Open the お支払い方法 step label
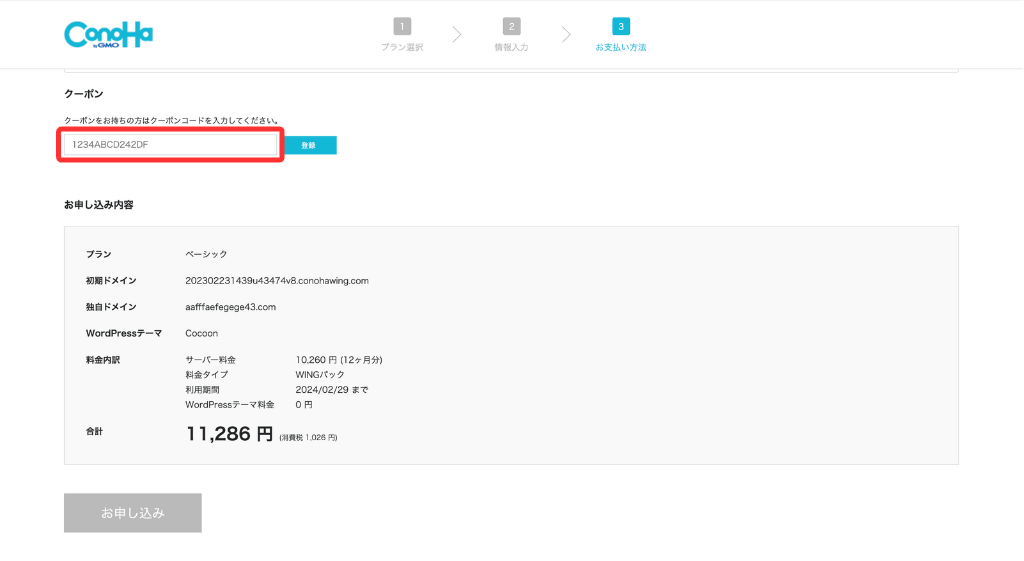This screenshot has height=561, width=1024. pos(621,47)
